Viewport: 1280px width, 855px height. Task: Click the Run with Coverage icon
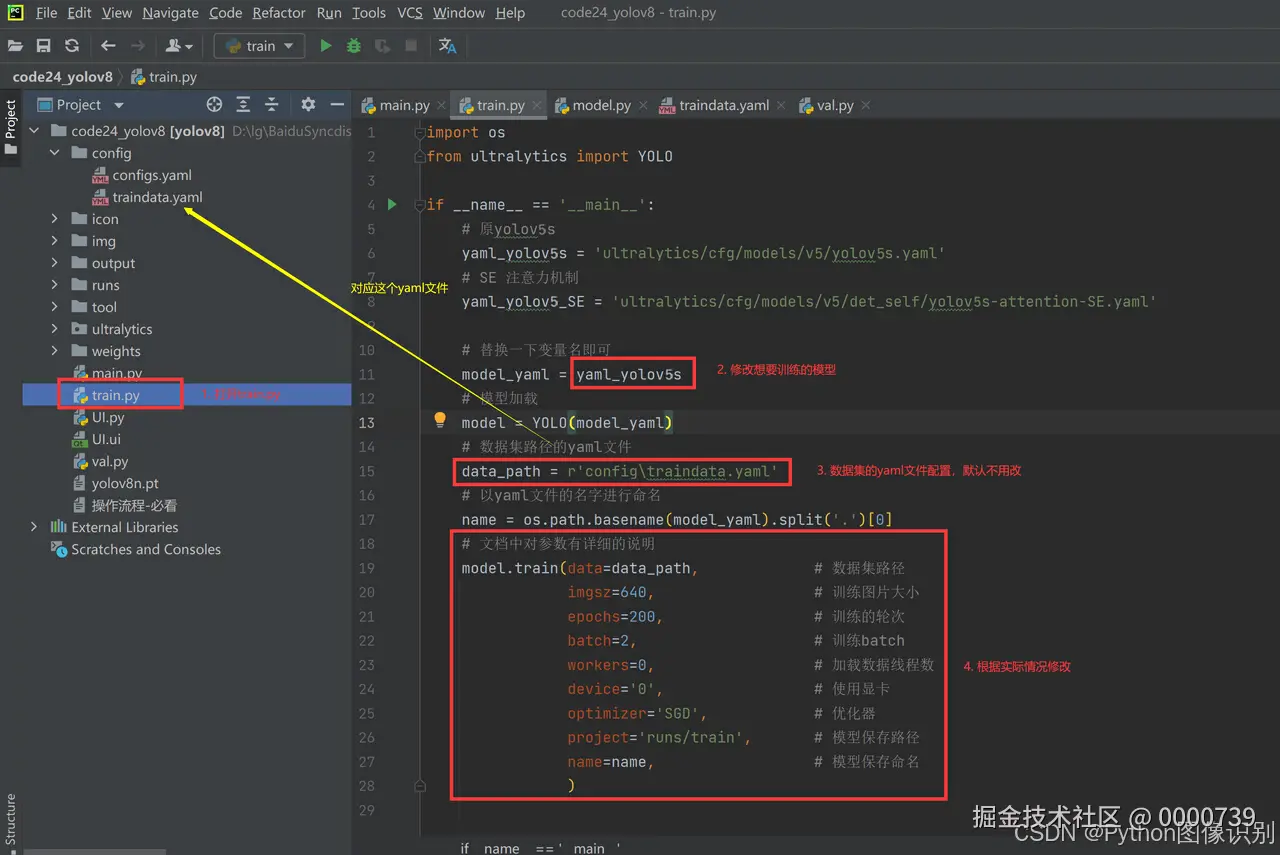tap(382, 46)
